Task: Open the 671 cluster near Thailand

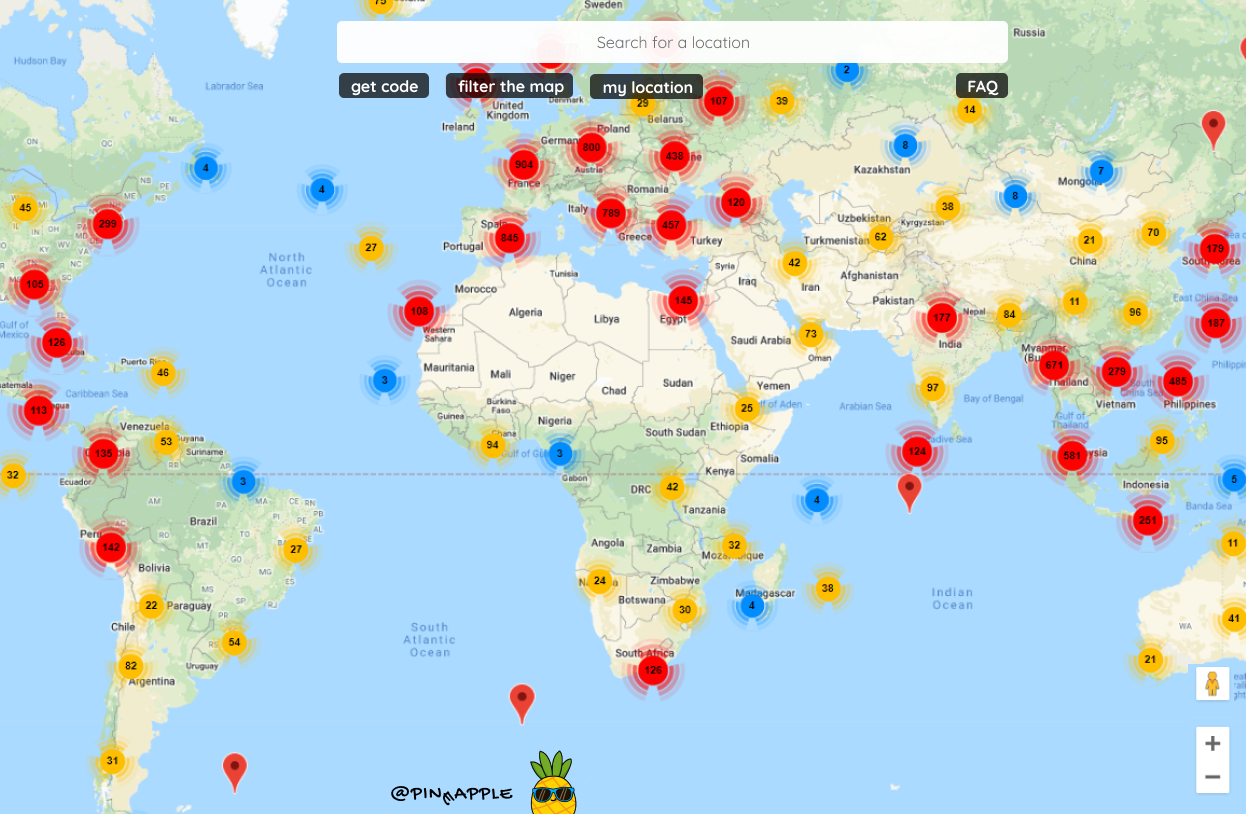Action: 1054,365
